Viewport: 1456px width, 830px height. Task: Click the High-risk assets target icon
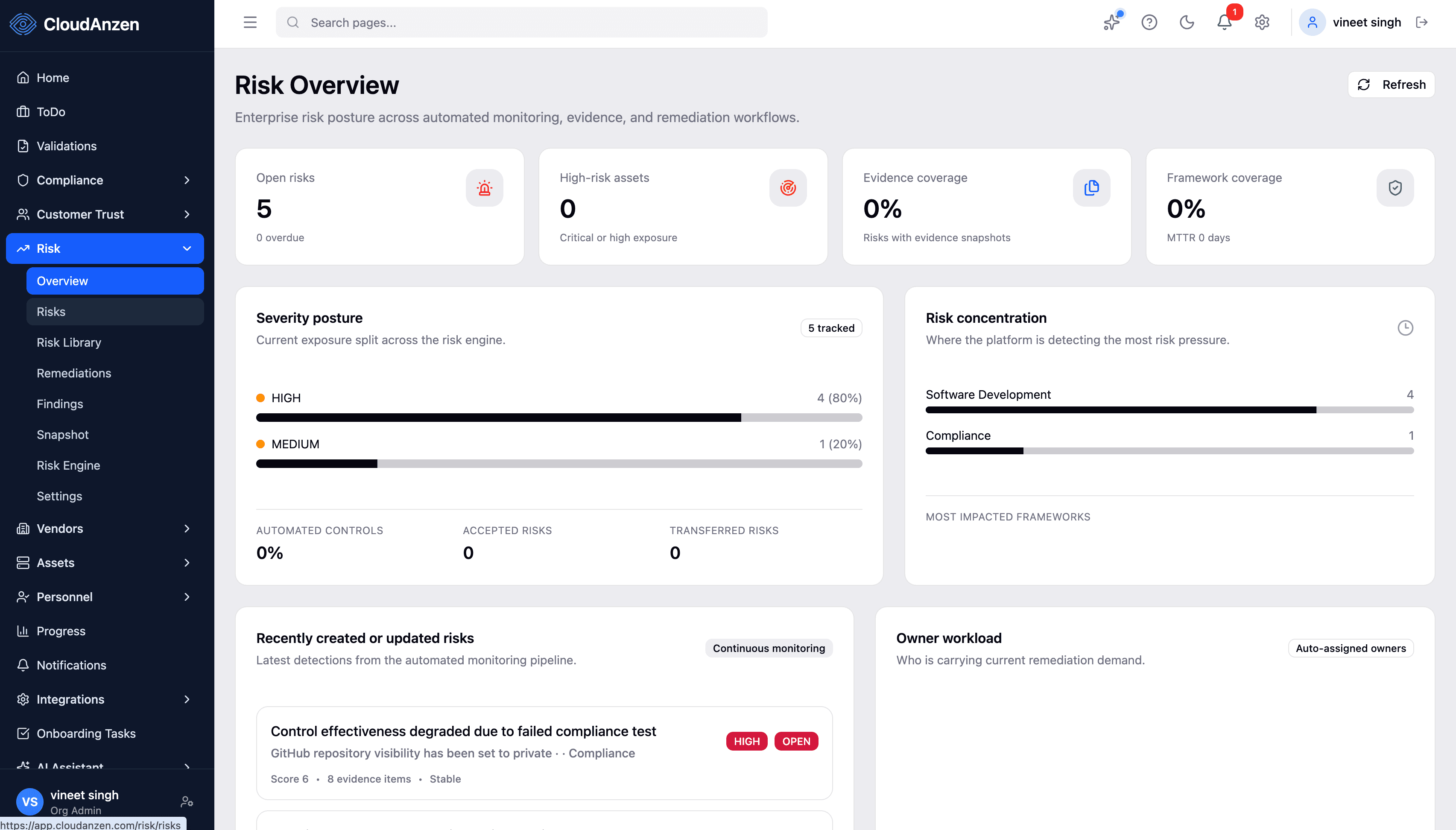pos(788,187)
